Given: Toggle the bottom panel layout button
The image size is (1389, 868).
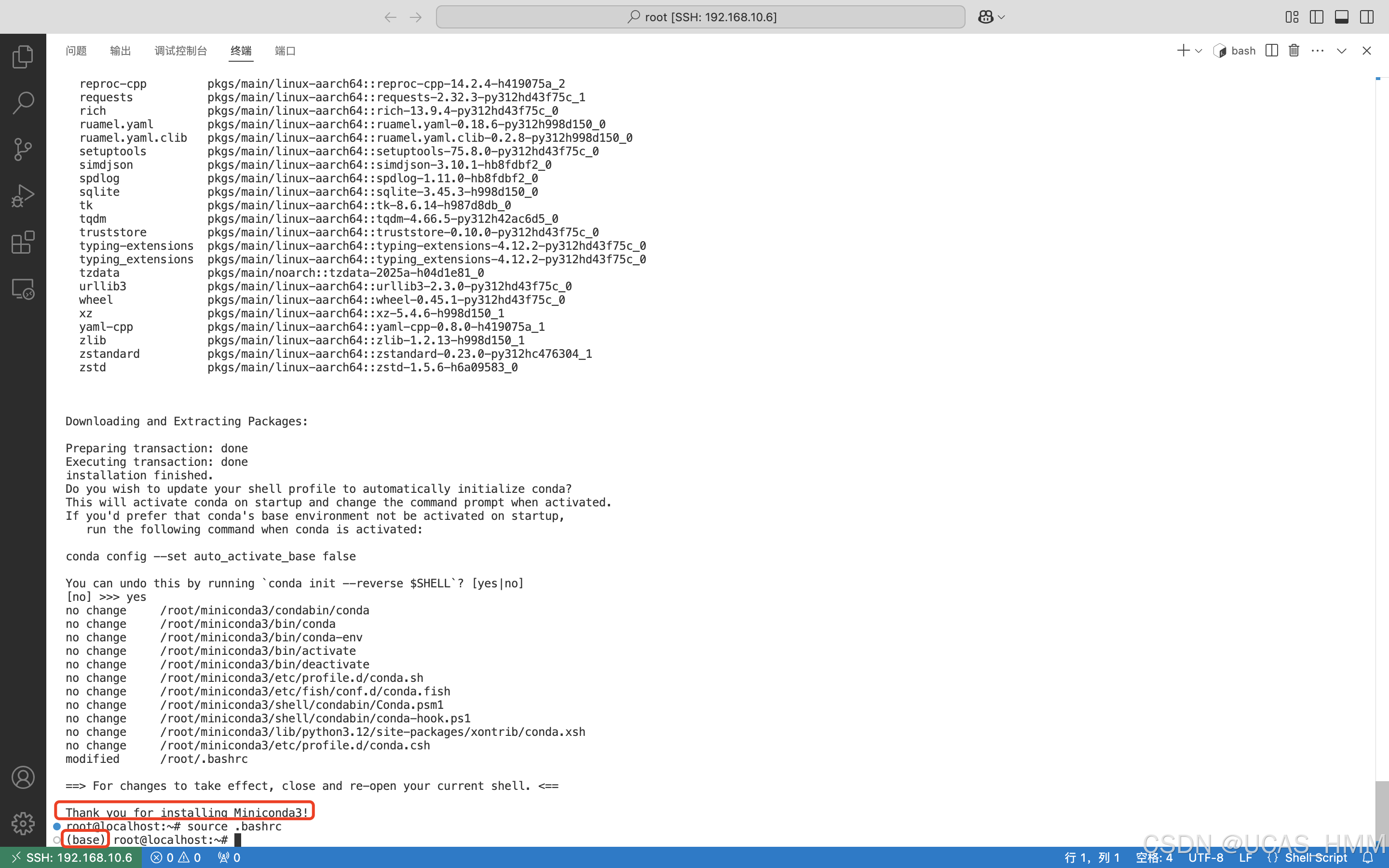Looking at the screenshot, I should pyautogui.click(x=1341, y=17).
